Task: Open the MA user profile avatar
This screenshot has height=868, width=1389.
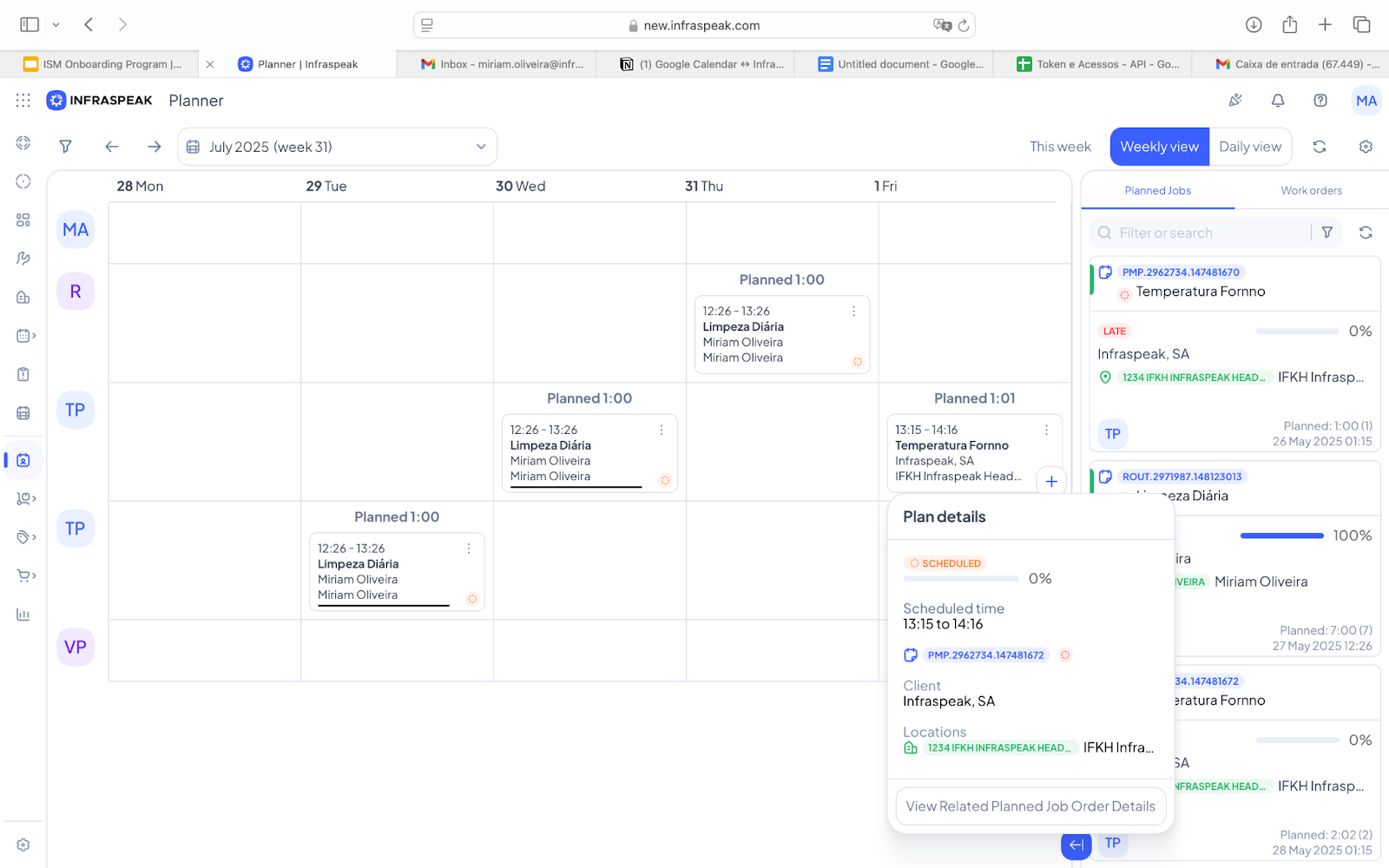Action: tap(1366, 101)
